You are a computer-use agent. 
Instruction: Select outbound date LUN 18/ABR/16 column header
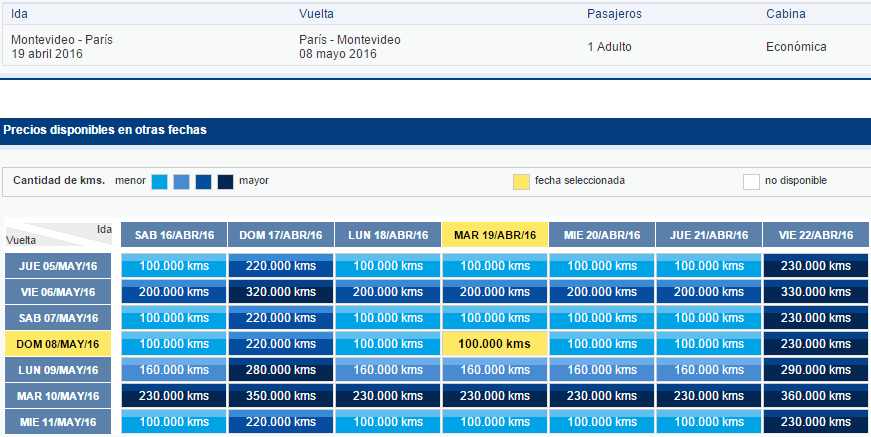[x=388, y=235]
